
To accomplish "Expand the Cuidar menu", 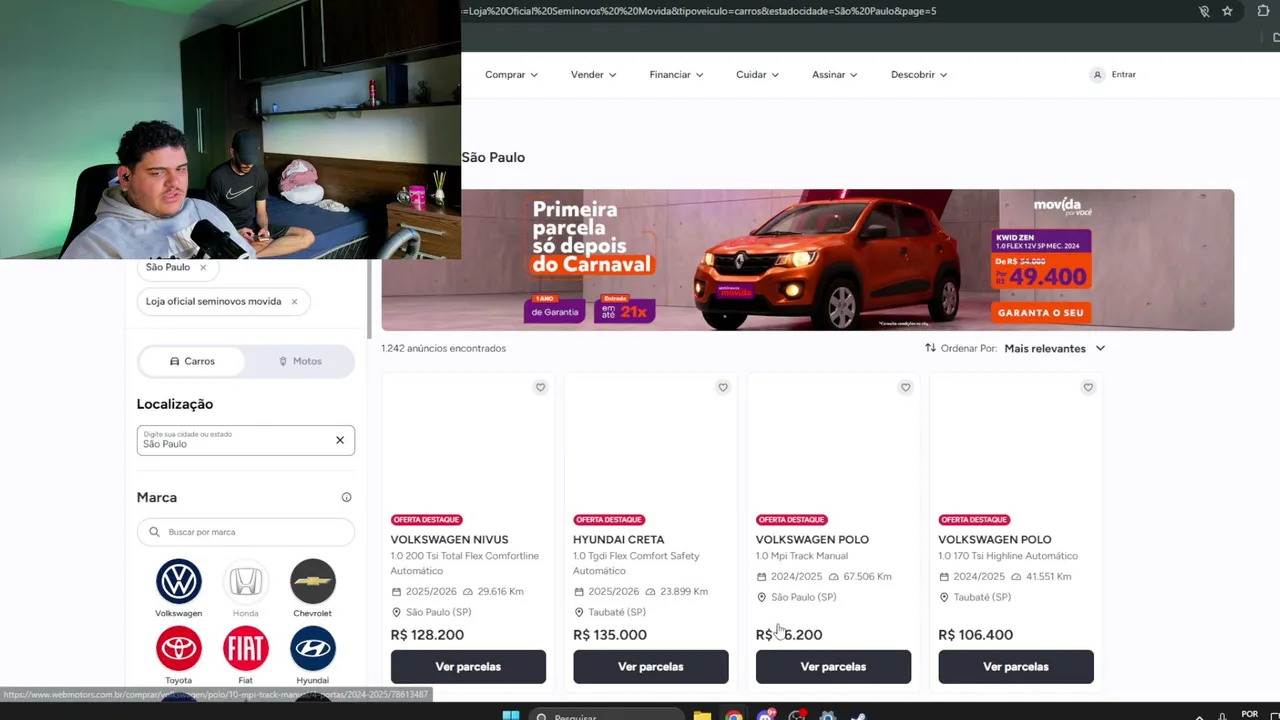I will pos(757,74).
